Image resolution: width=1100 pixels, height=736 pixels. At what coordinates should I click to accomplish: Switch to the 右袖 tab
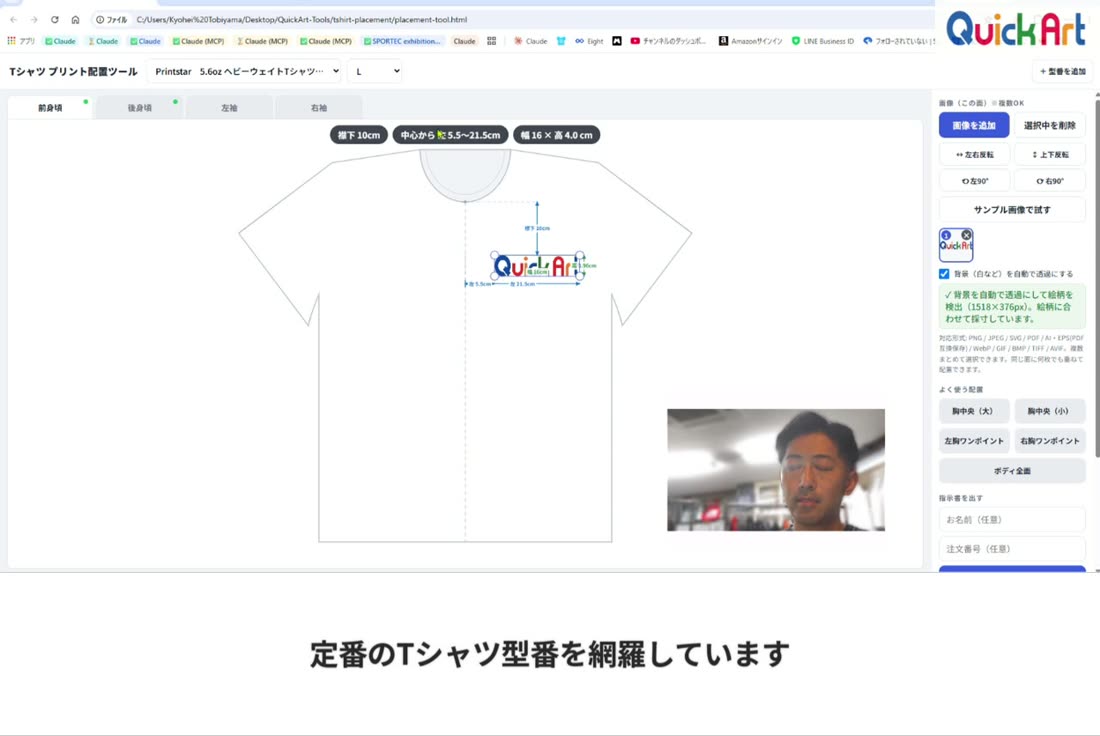click(319, 107)
